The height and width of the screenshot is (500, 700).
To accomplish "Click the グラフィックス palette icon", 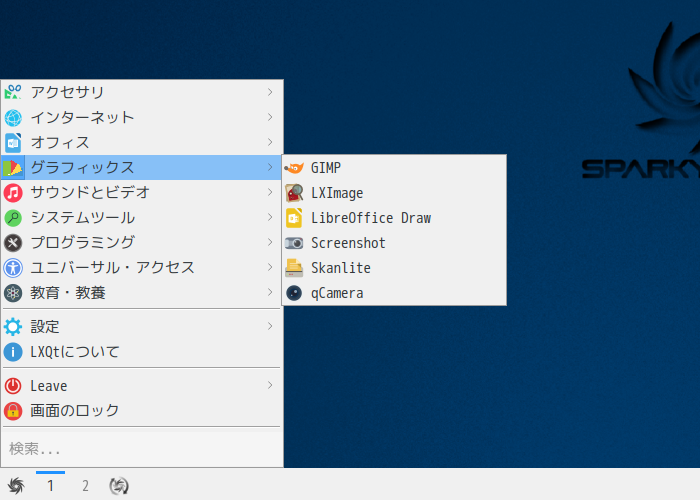I will [13, 167].
